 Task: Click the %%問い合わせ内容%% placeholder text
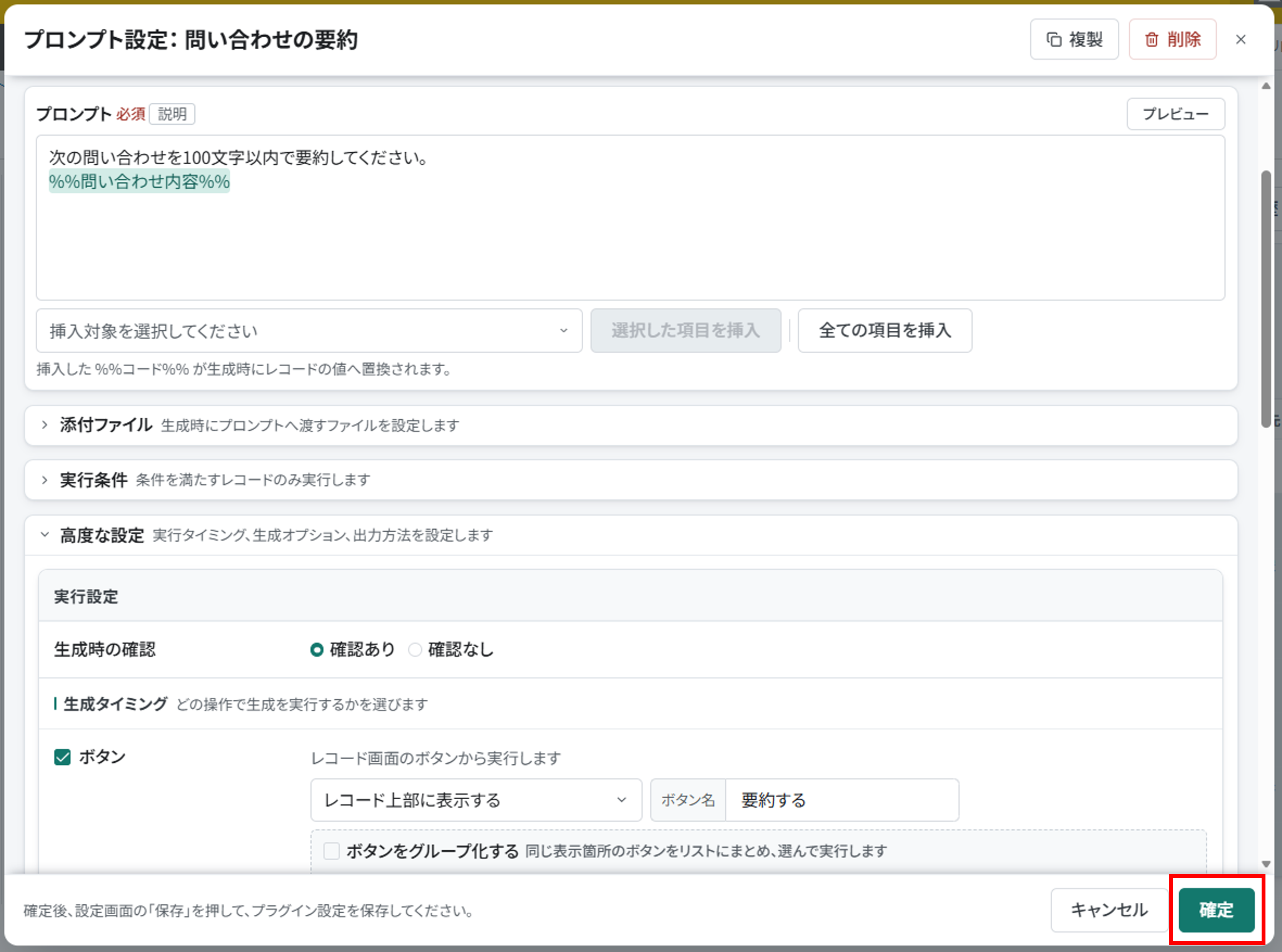140,182
